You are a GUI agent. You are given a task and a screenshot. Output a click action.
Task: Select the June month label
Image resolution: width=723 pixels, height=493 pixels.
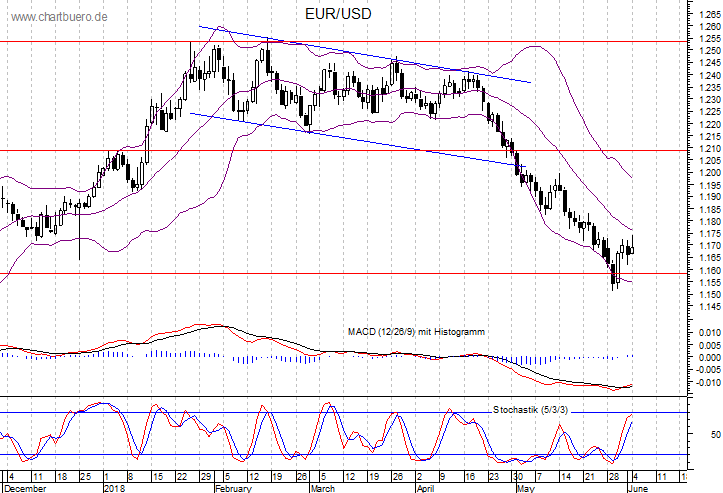[x=640, y=487]
